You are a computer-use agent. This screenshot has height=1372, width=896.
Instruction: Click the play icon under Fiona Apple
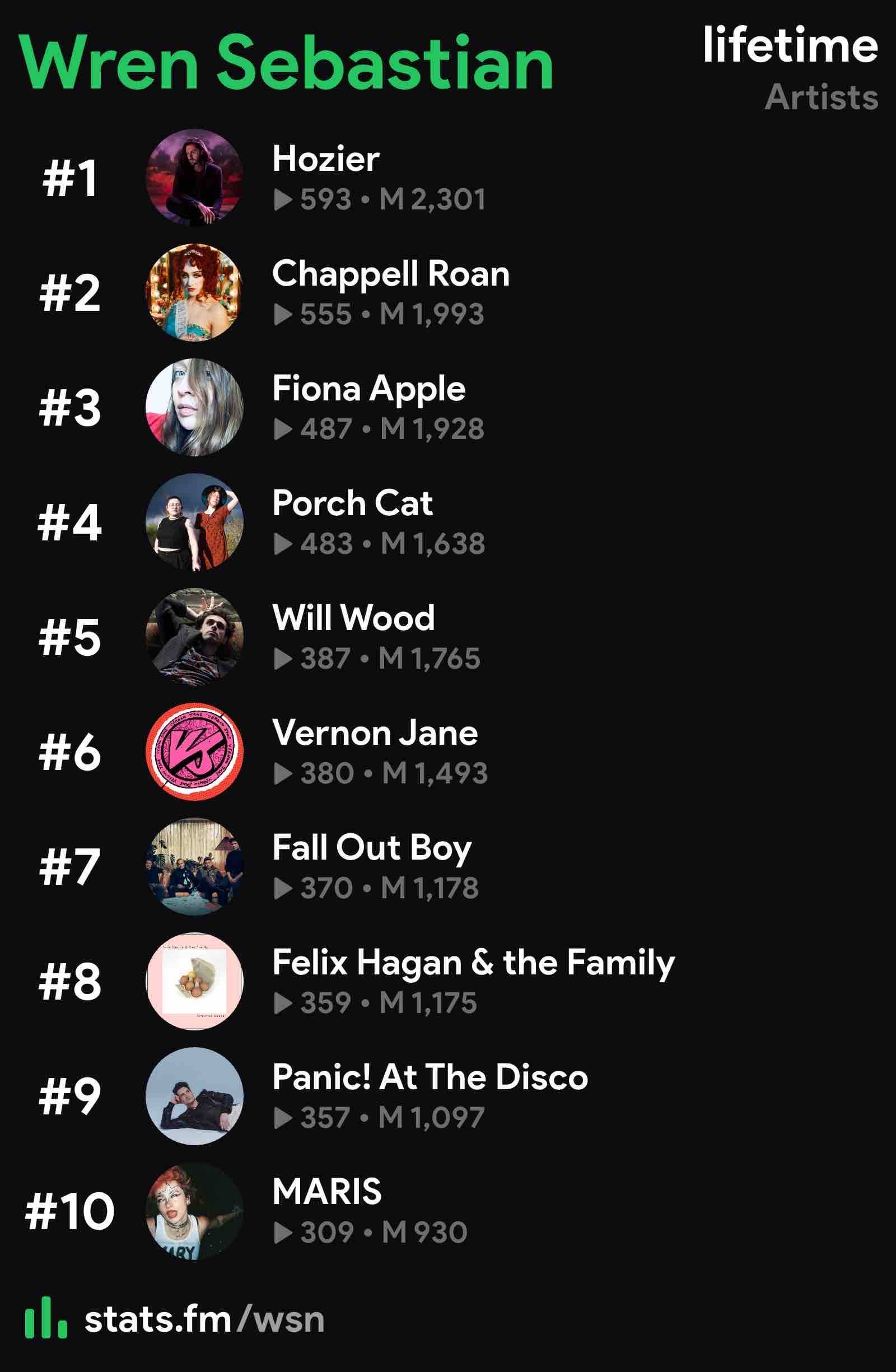(283, 429)
